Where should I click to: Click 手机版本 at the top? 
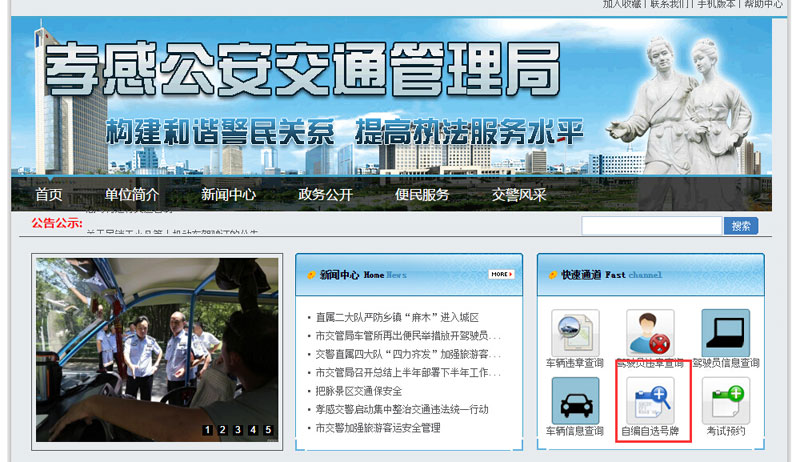pyautogui.click(x=717, y=4)
